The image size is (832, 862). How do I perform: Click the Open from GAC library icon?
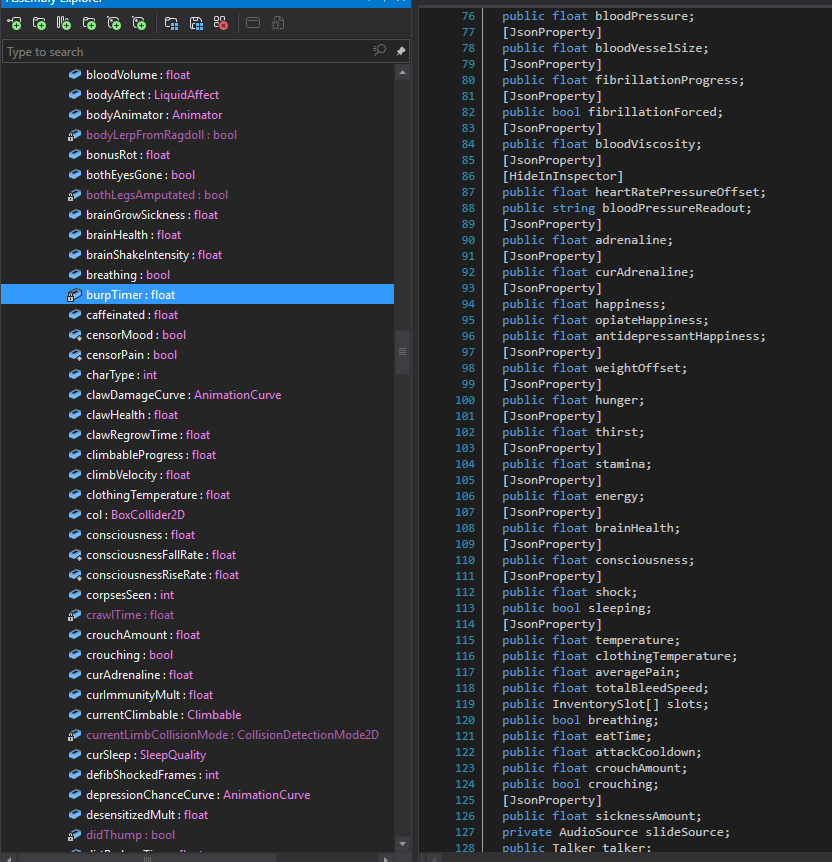coord(63,23)
